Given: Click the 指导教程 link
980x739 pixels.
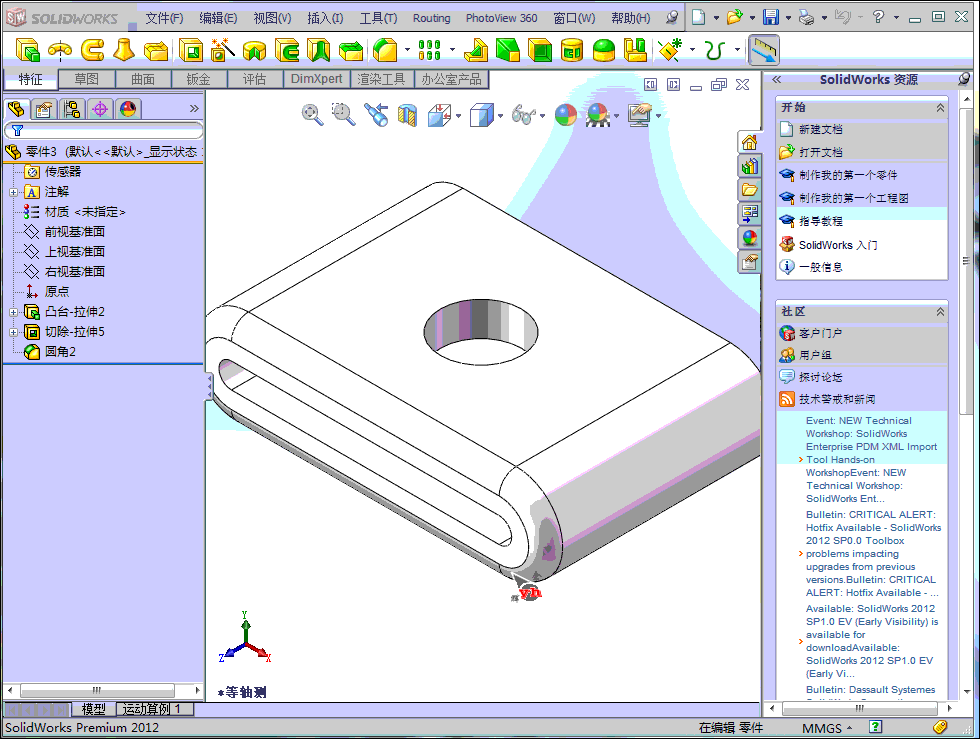Looking at the screenshot, I should coord(820,221).
